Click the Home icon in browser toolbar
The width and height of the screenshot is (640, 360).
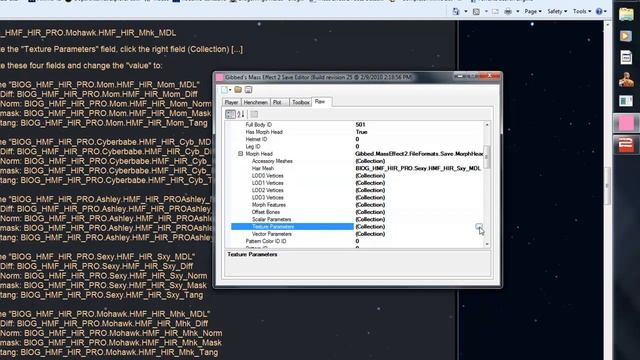pyautogui.click(x=456, y=11)
